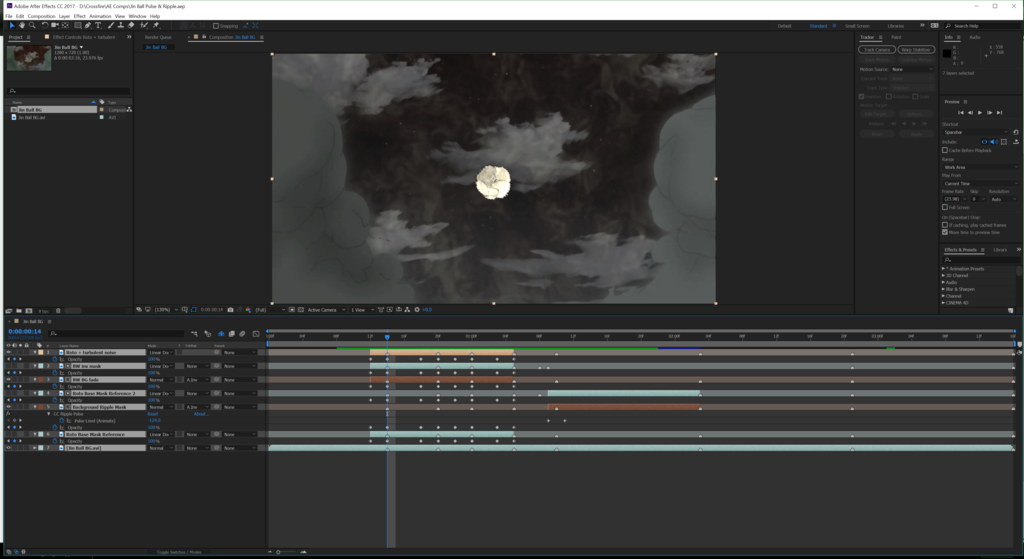This screenshot has width=1024, height=559.
Task: Click the Info panel black color swatch
Action: pos(947,53)
